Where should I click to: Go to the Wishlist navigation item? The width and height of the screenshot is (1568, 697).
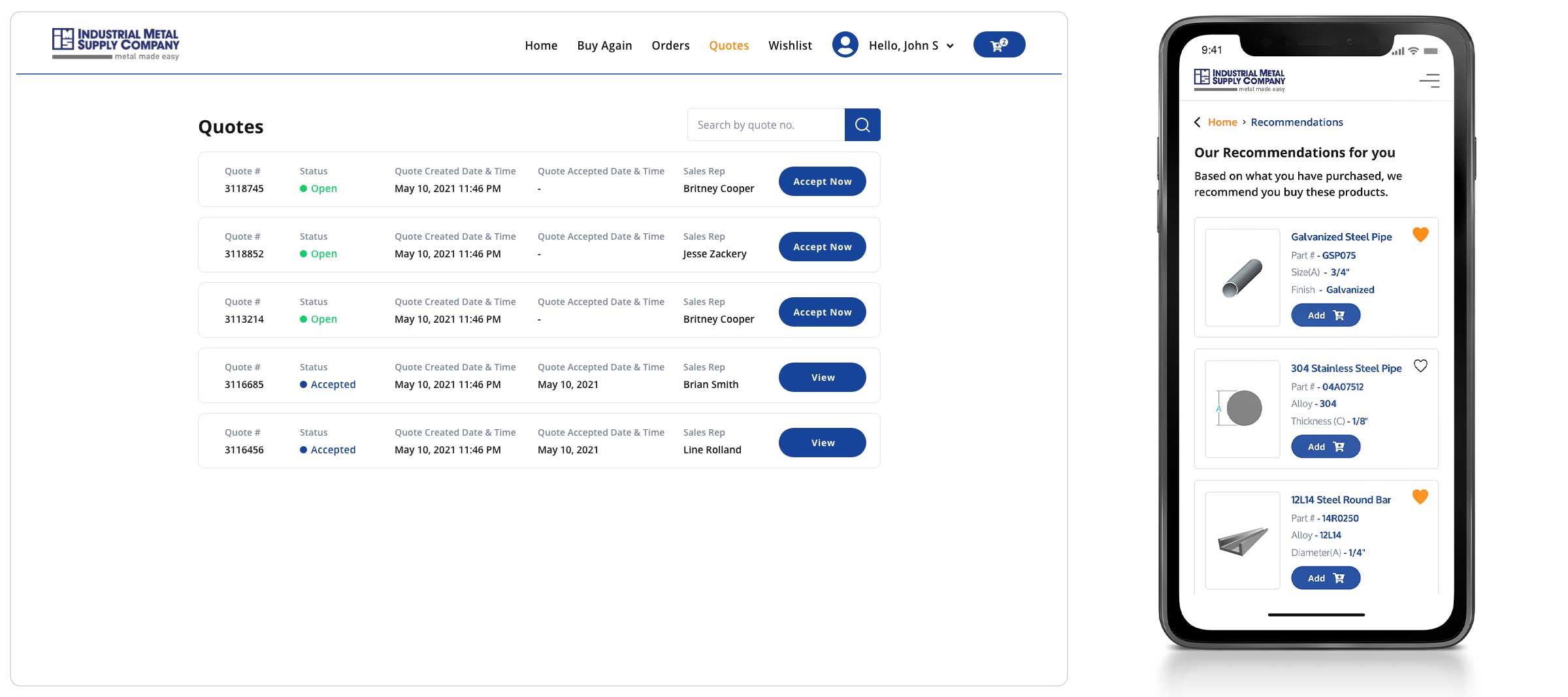point(790,46)
